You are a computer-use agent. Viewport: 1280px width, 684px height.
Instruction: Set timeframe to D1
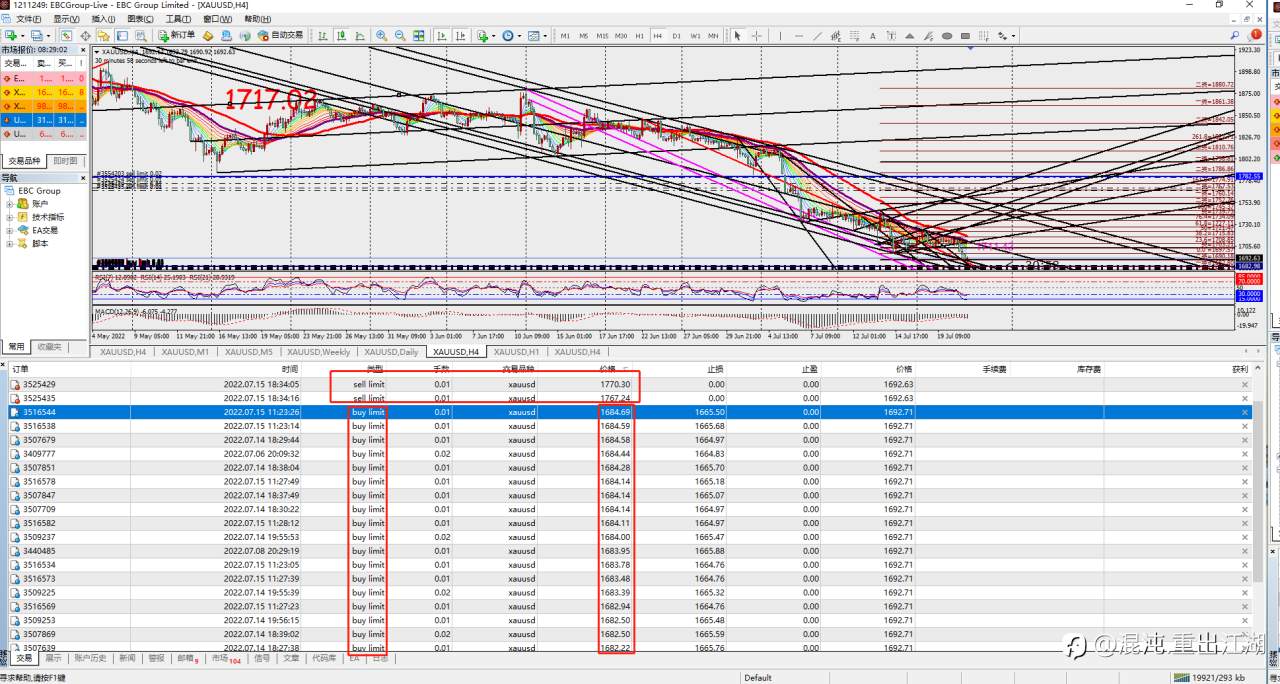(x=676, y=36)
